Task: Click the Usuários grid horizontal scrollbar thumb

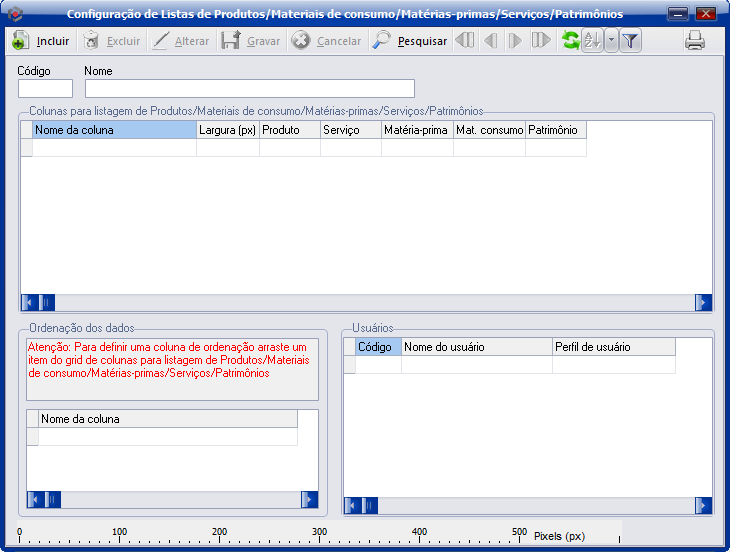Action: click(x=370, y=505)
